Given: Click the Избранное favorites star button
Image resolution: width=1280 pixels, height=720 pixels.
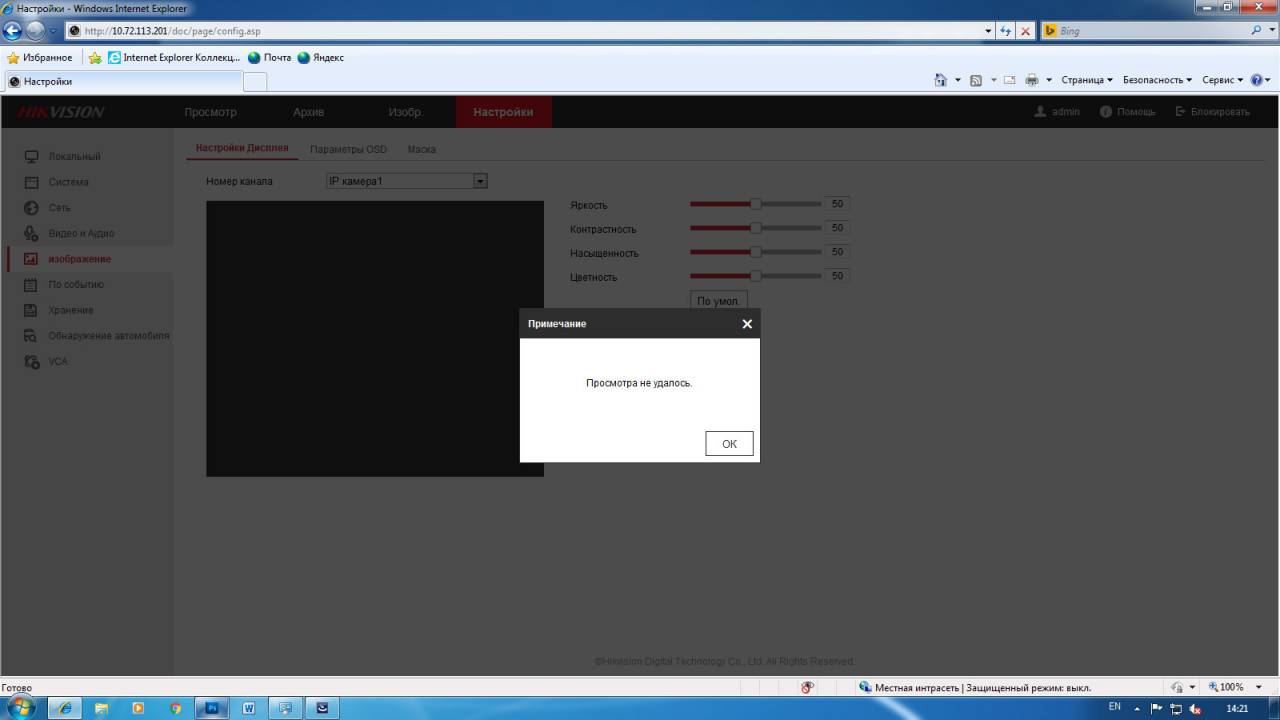Looking at the screenshot, I should (x=40, y=57).
